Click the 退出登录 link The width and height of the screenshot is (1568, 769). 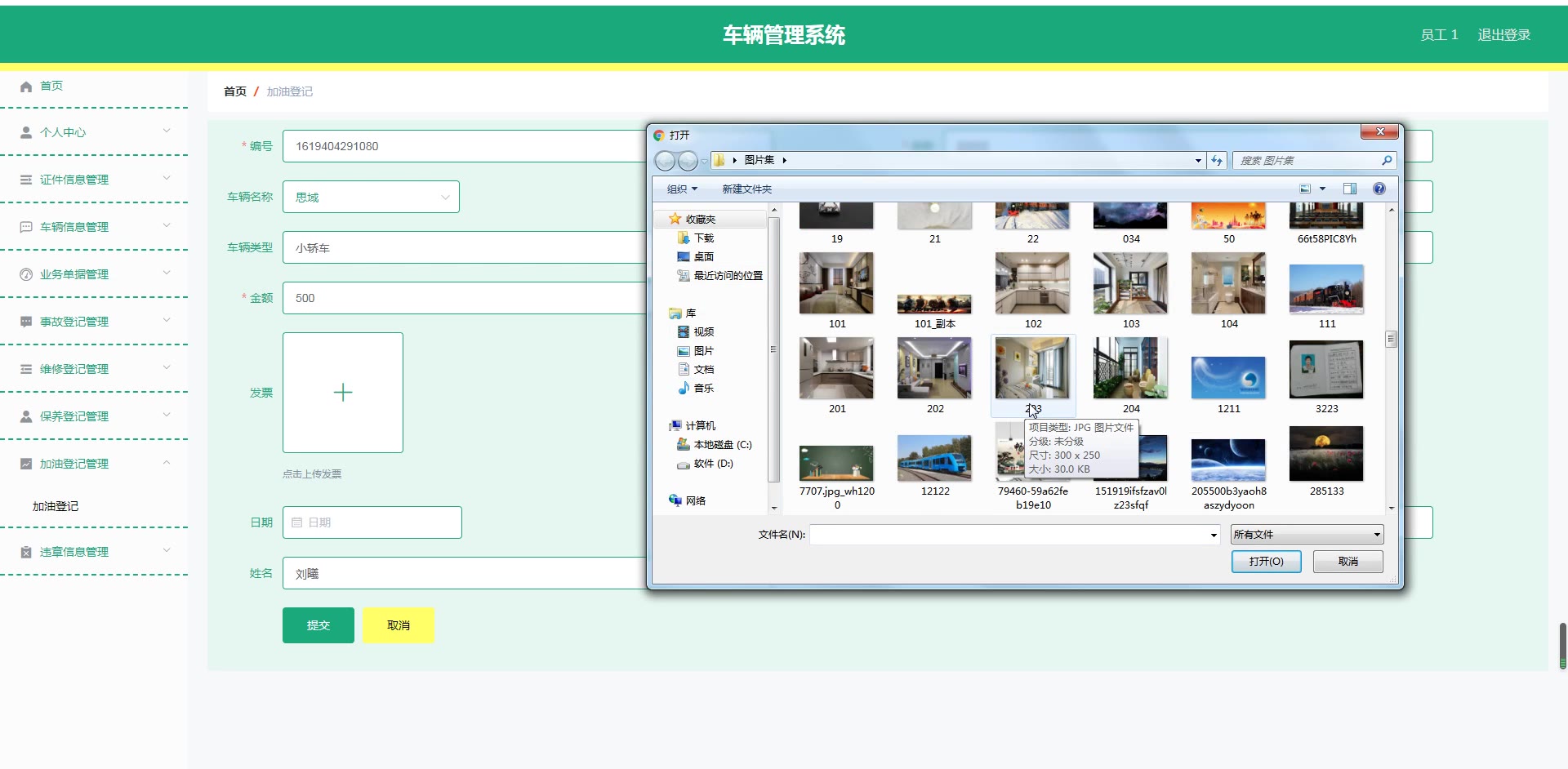(x=1504, y=35)
